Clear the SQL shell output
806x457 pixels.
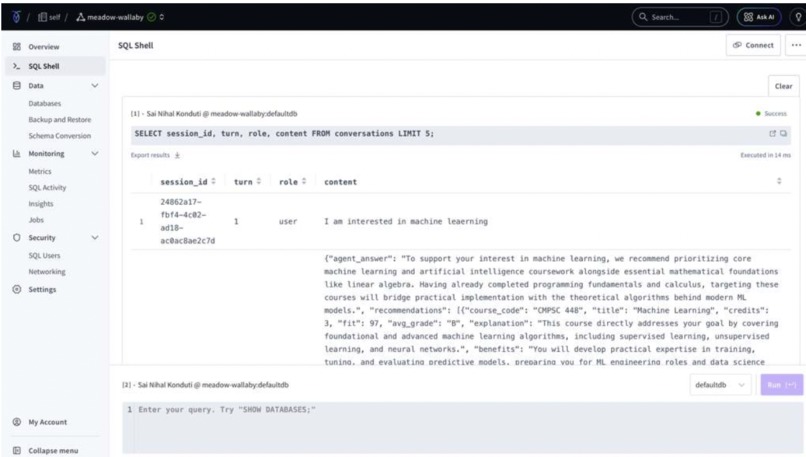click(x=783, y=86)
